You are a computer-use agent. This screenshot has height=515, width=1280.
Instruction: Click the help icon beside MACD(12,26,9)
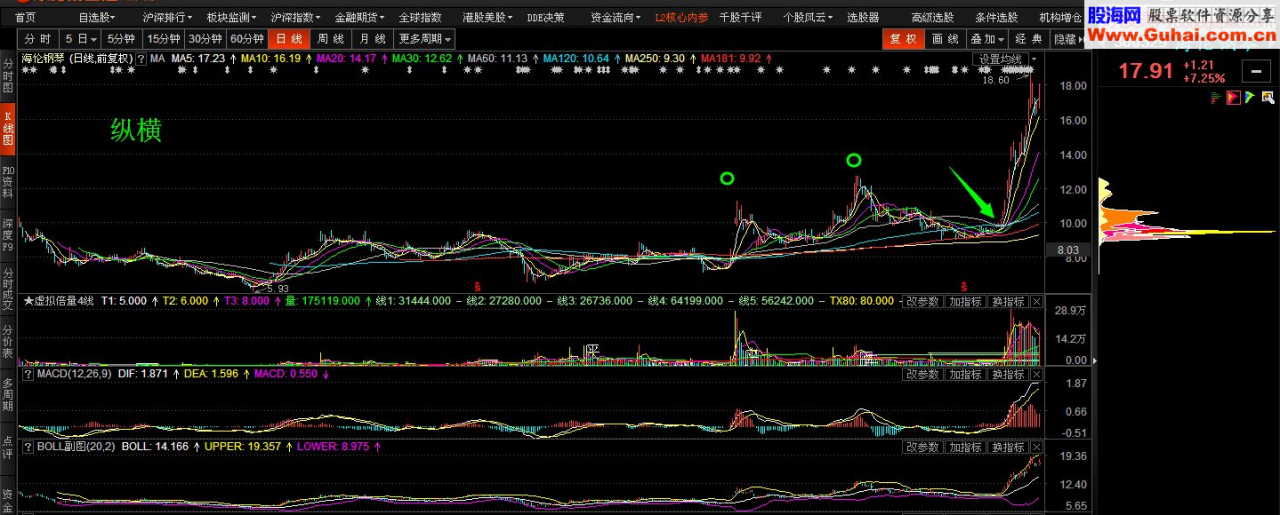point(27,374)
